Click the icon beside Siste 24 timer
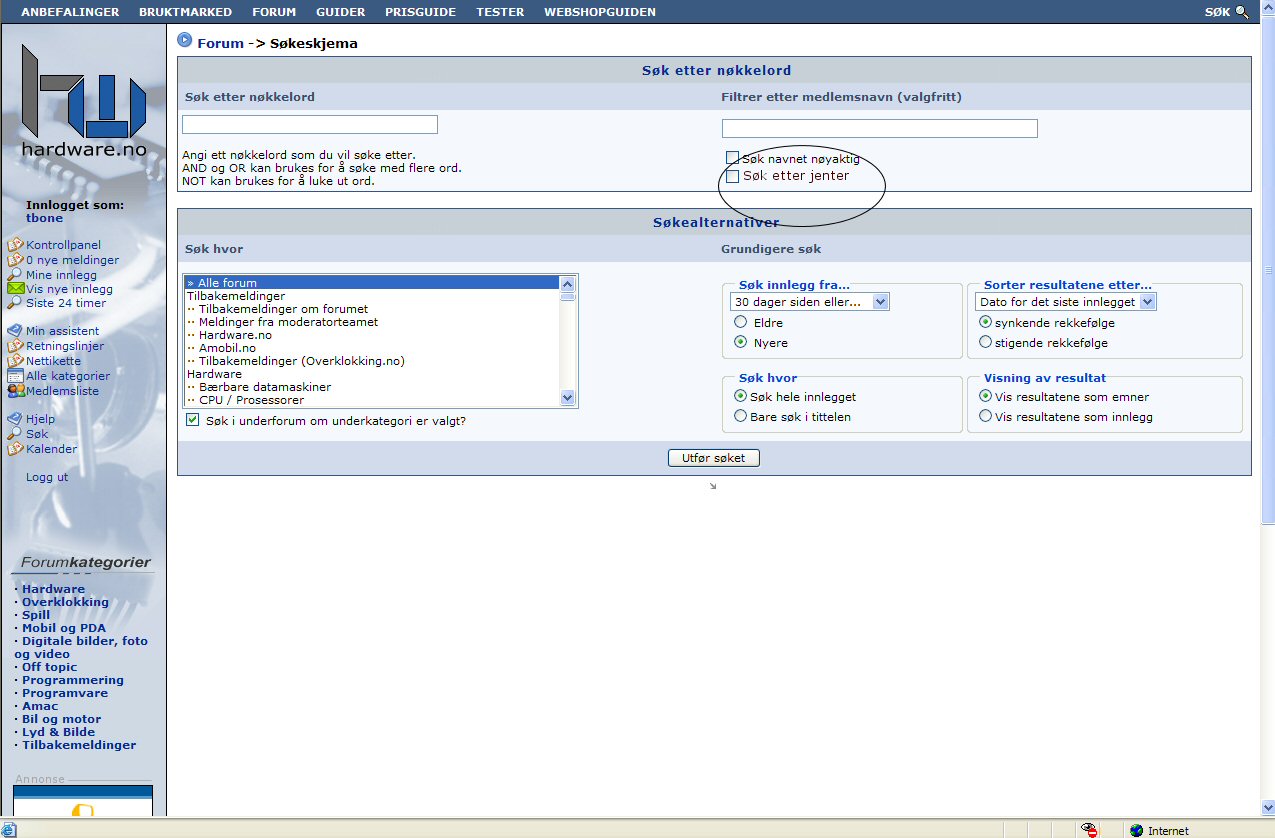 (15, 303)
